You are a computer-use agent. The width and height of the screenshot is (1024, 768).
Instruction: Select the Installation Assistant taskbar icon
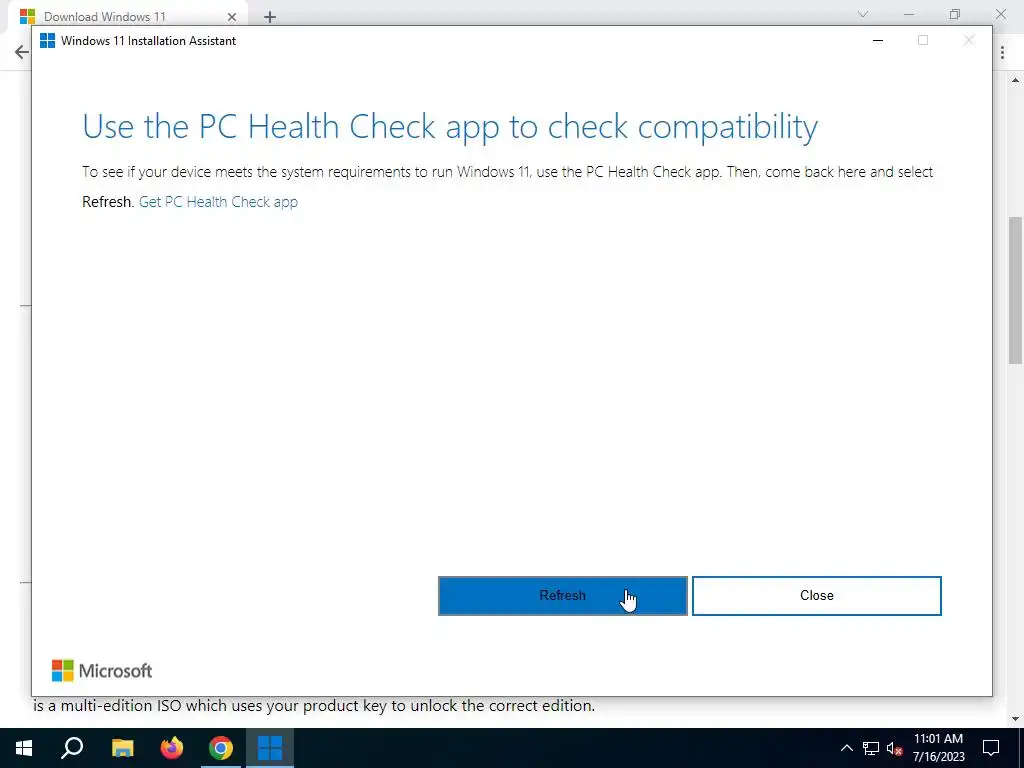[270, 748]
